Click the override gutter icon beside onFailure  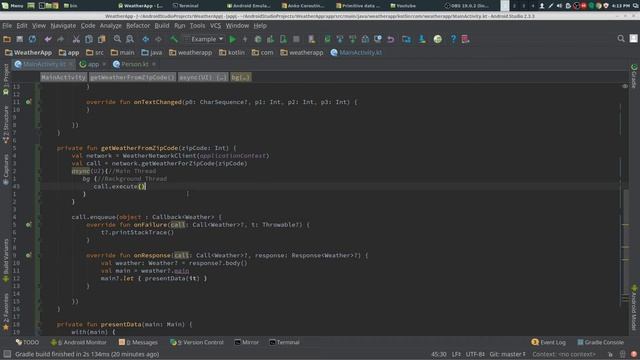point(28,224)
